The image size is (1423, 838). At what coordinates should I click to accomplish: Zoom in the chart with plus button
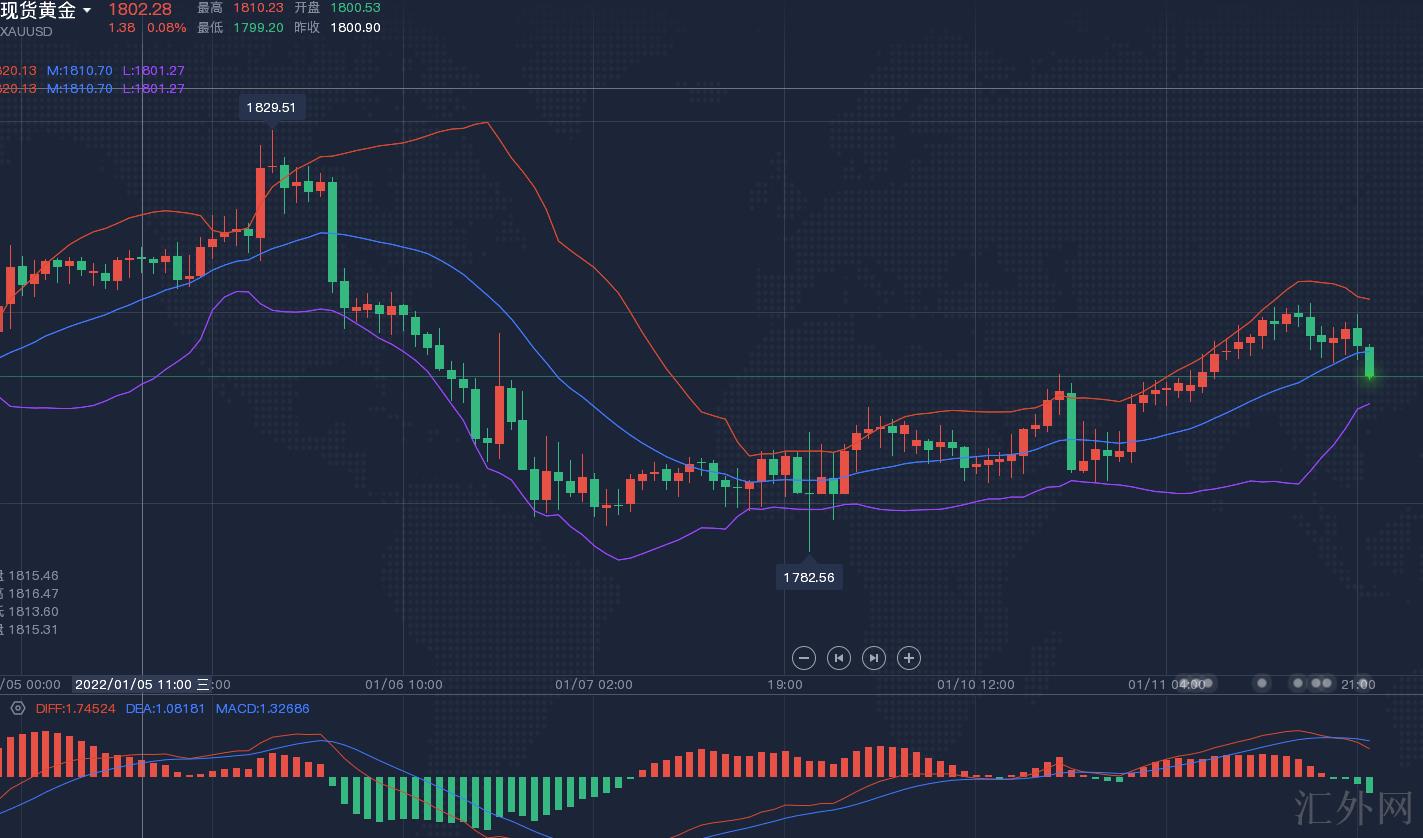coord(909,658)
